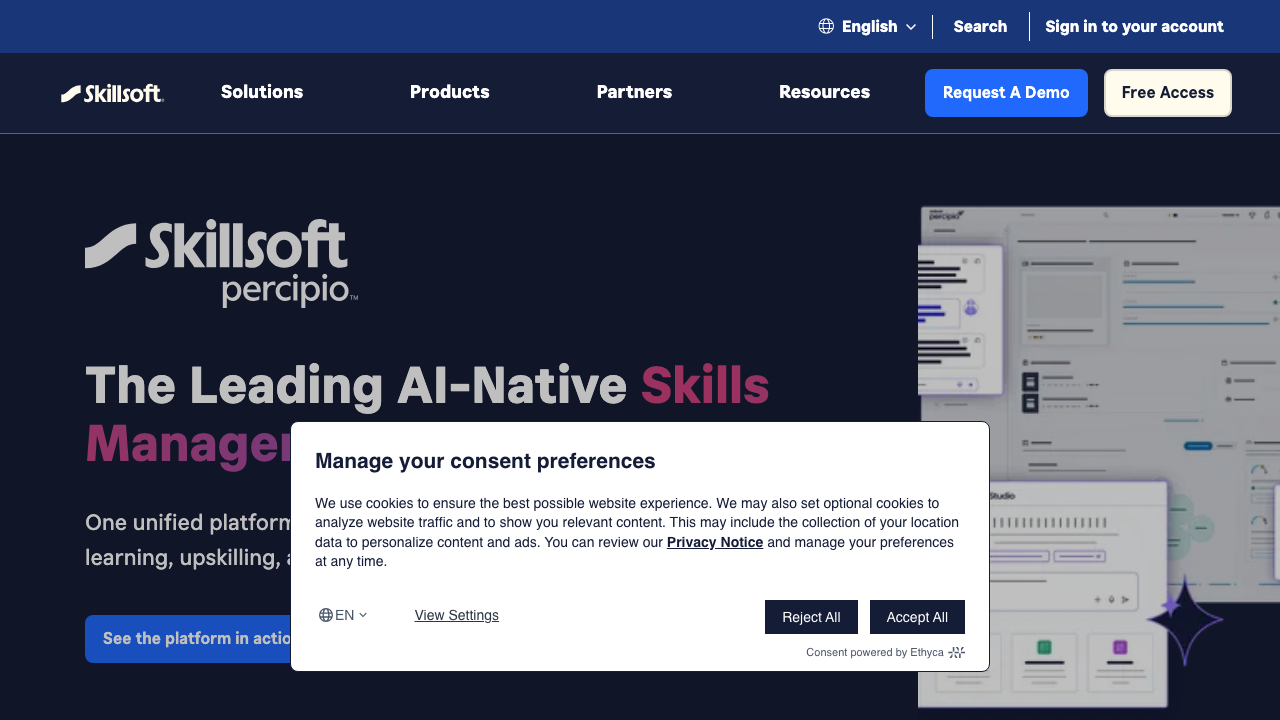
Task: Click the "Consent powered by Ethyca" text
Action: (875, 652)
